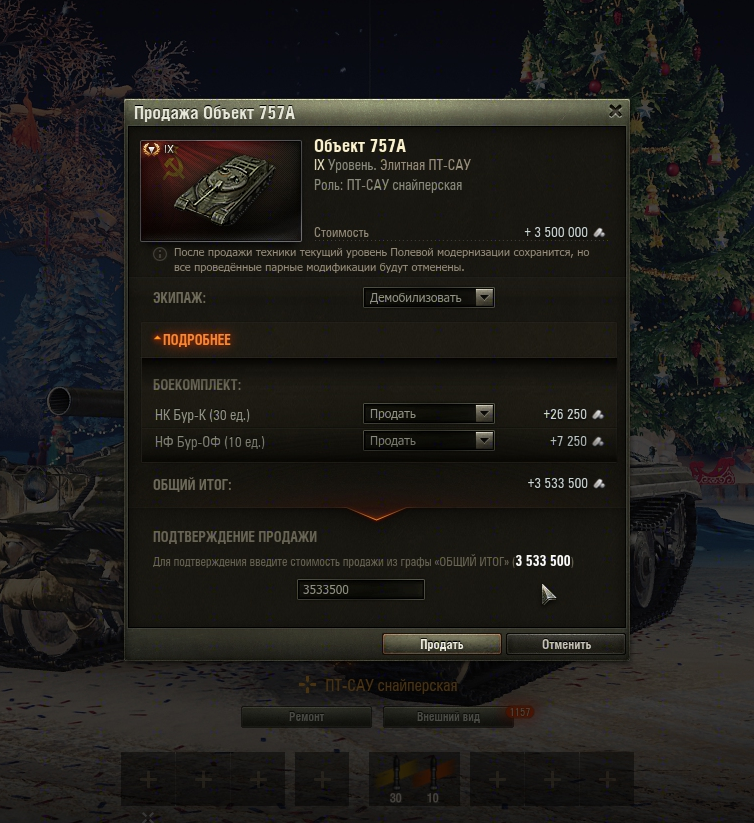This screenshot has width=754, height=823.
Task: Click the silver credits icon next to 3 500 000
Action: click(599, 232)
